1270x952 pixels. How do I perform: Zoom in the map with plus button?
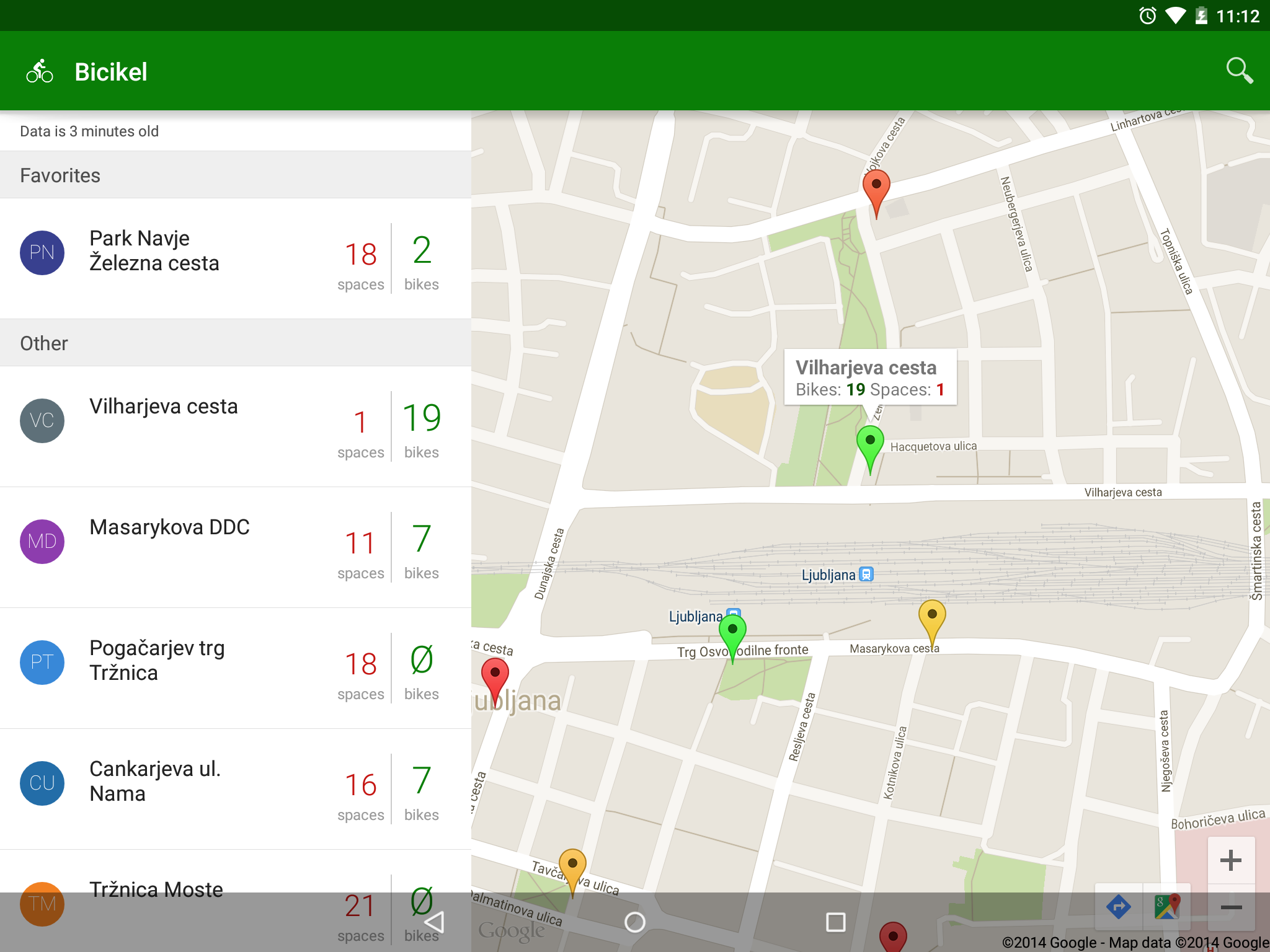(x=1230, y=860)
